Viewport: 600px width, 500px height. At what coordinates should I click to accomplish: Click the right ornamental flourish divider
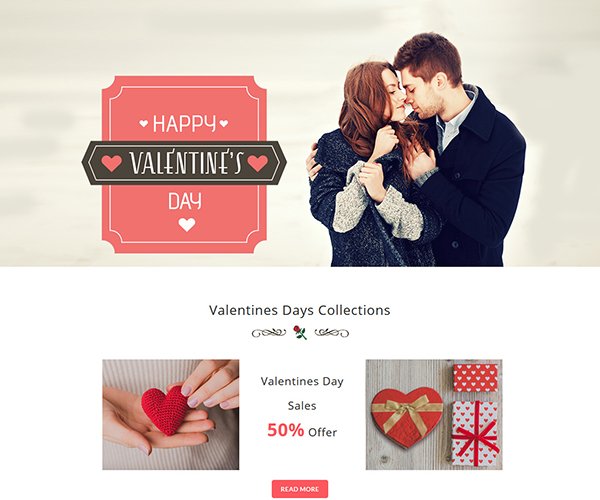331,332
